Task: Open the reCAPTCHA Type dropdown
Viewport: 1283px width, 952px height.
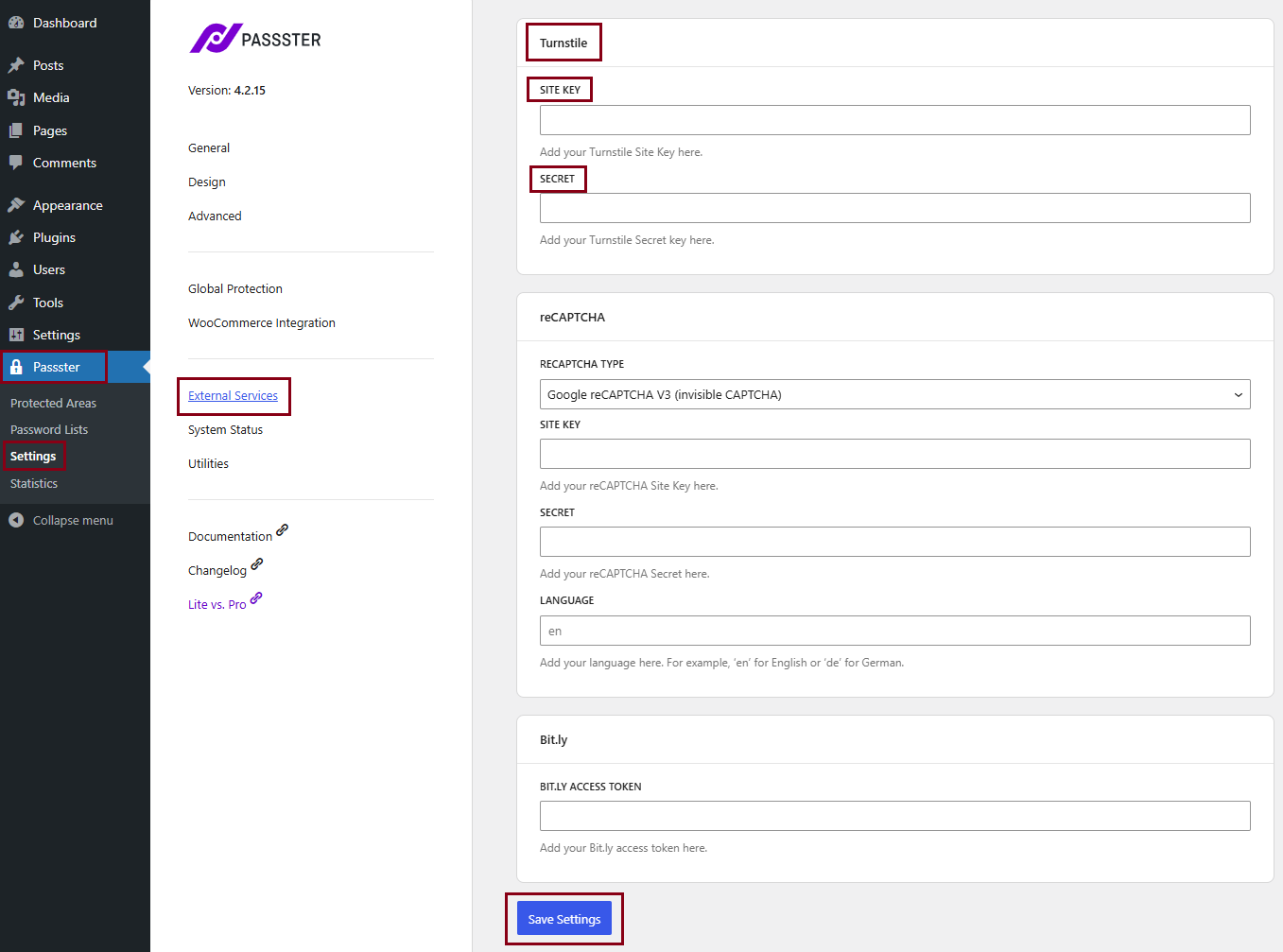Action: [893, 394]
